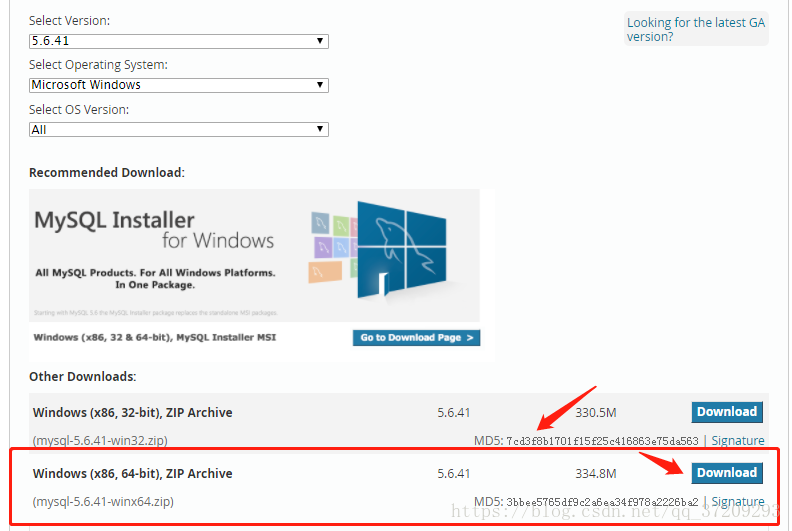Click the 334.8M file size value
Viewport: 792px width, 531px height.
[596, 474]
